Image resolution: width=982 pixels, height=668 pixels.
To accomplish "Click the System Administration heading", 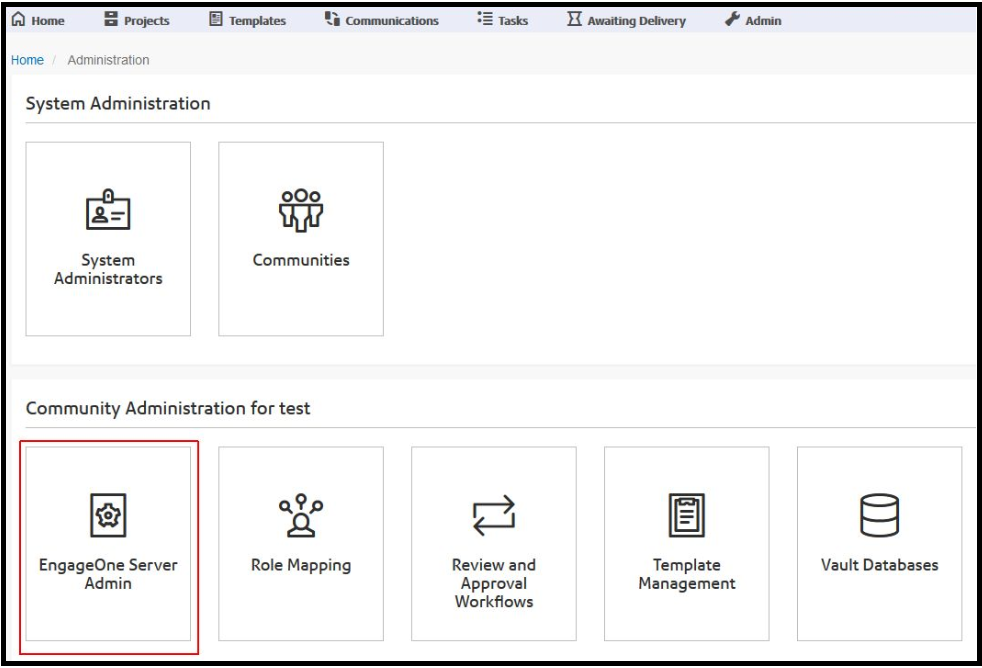I will (x=118, y=103).
